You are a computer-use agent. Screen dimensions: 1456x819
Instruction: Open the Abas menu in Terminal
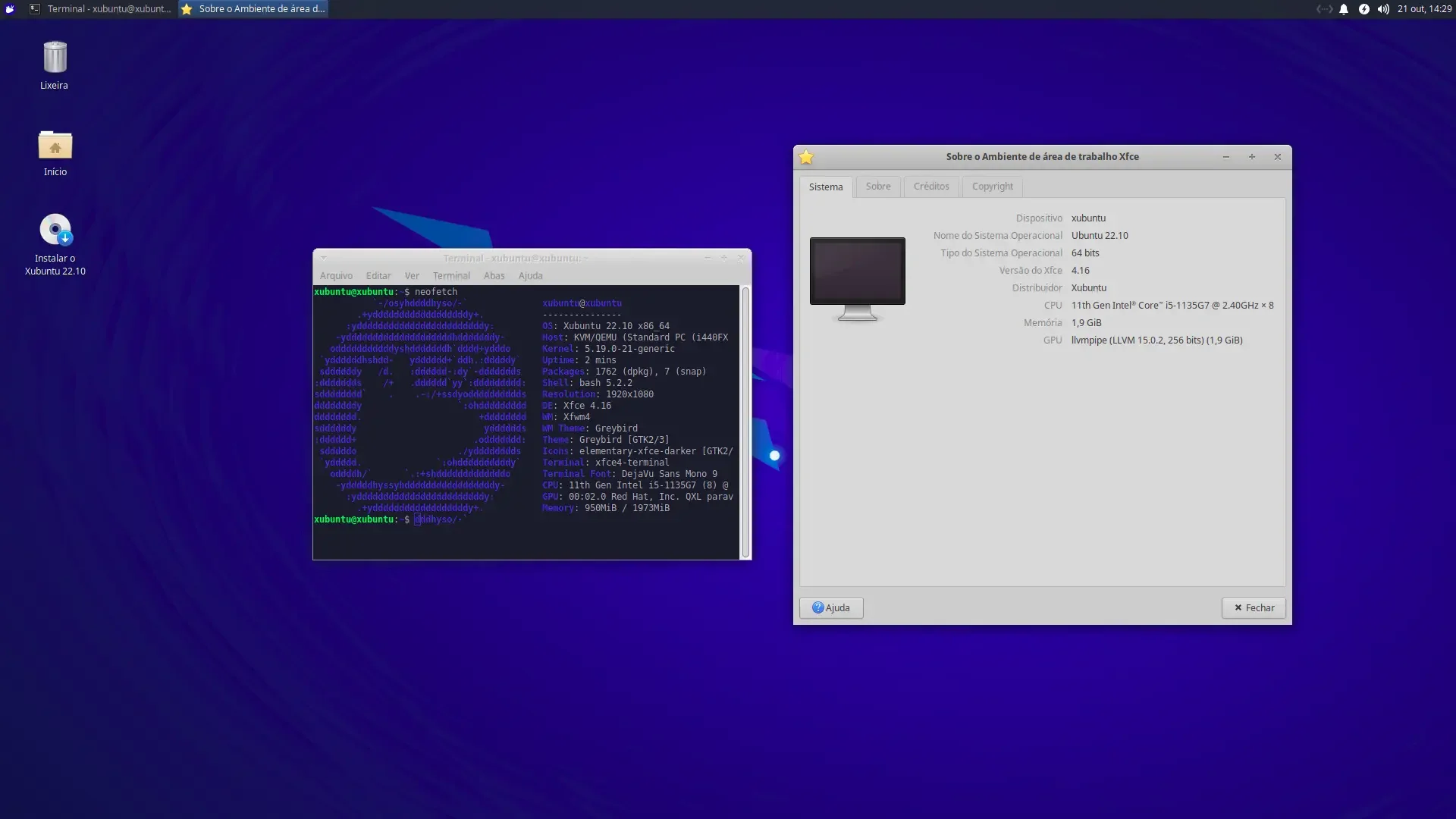point(494,276)
